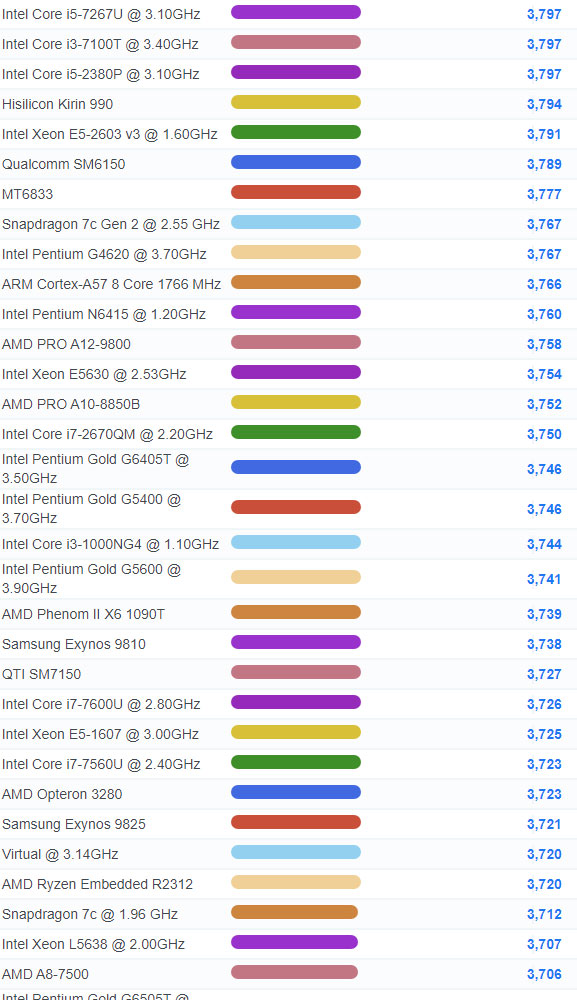Select Intel Pentium G4620 @ 3.70GHz
The height and width of the screenshot is (1000, 577).
coord(104,254)
